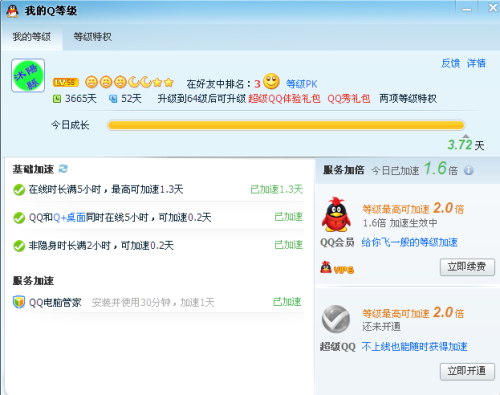Image resolution: width=500 pixels, height=395 pixels.
Task: Click the grey 超级QQ checkmark icon
Action: pos(336,319)
